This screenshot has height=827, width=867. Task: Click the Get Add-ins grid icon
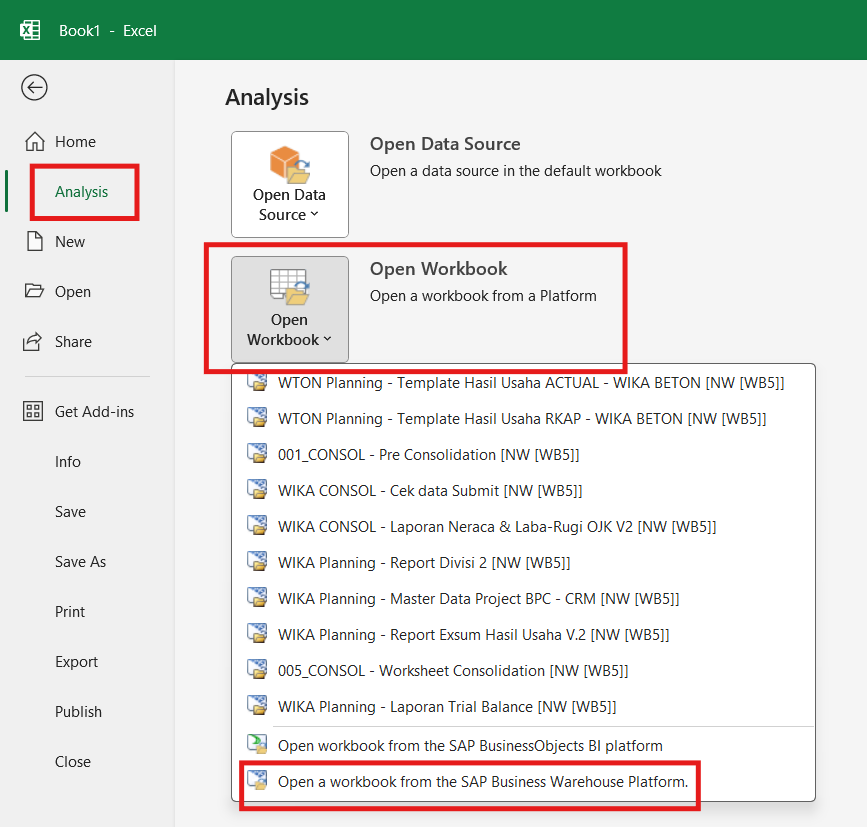pos(35,412)
